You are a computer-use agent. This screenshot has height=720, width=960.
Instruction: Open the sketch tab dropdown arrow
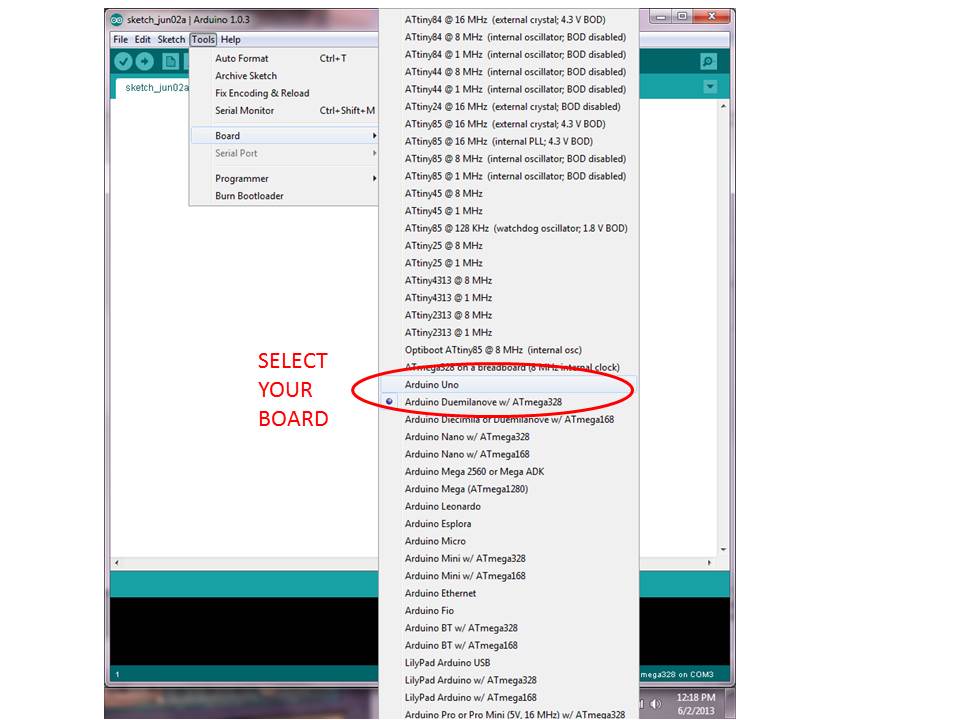click(709, 86)
